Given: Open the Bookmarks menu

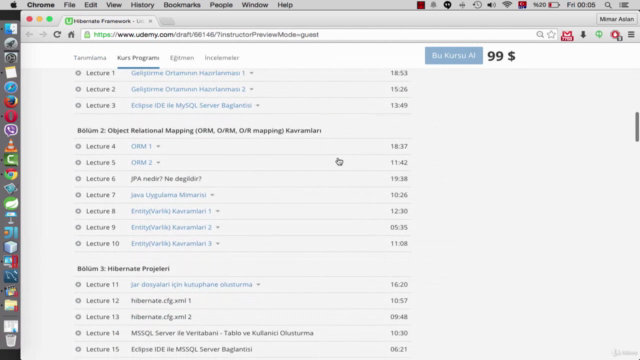Looking at the screenshot, I should click(182, 5).
